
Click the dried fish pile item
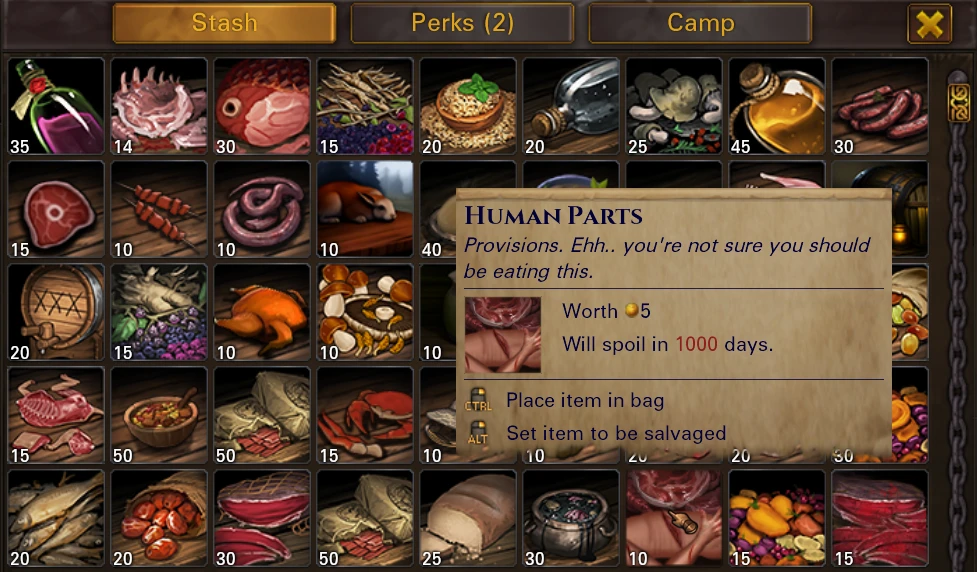coord(56,518)
